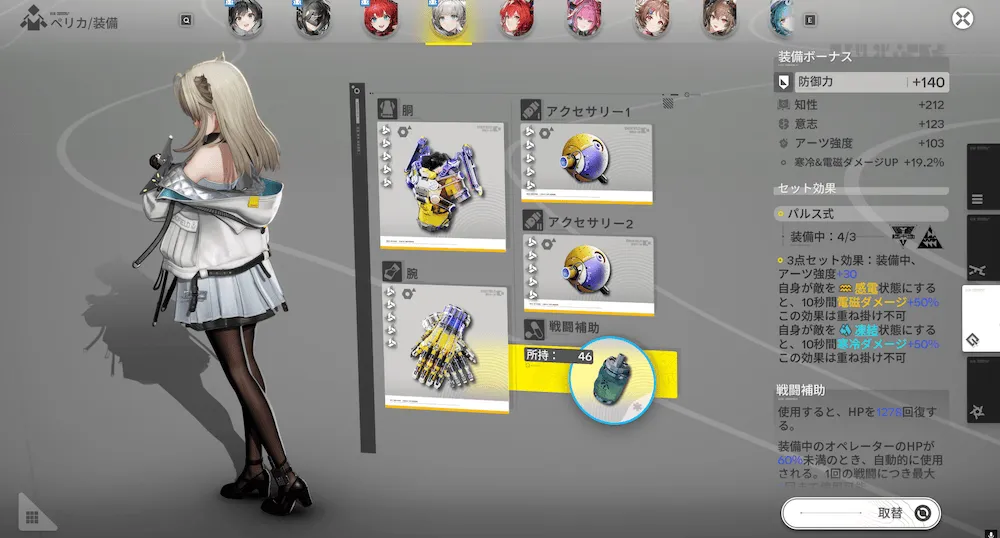Switch to the masked dark operator portrait

coord(312,18)
